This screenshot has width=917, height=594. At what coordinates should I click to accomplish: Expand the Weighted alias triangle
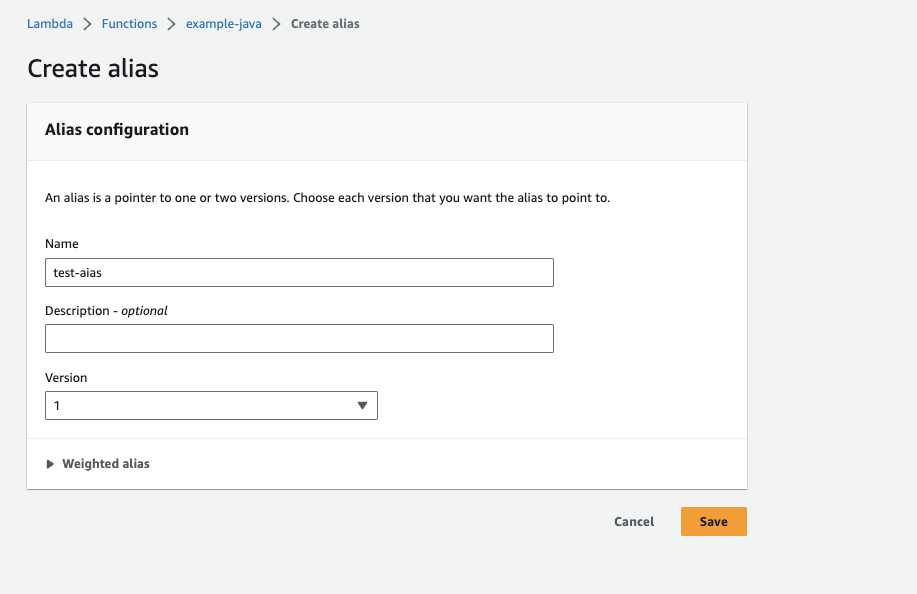[x=50, y=464]
